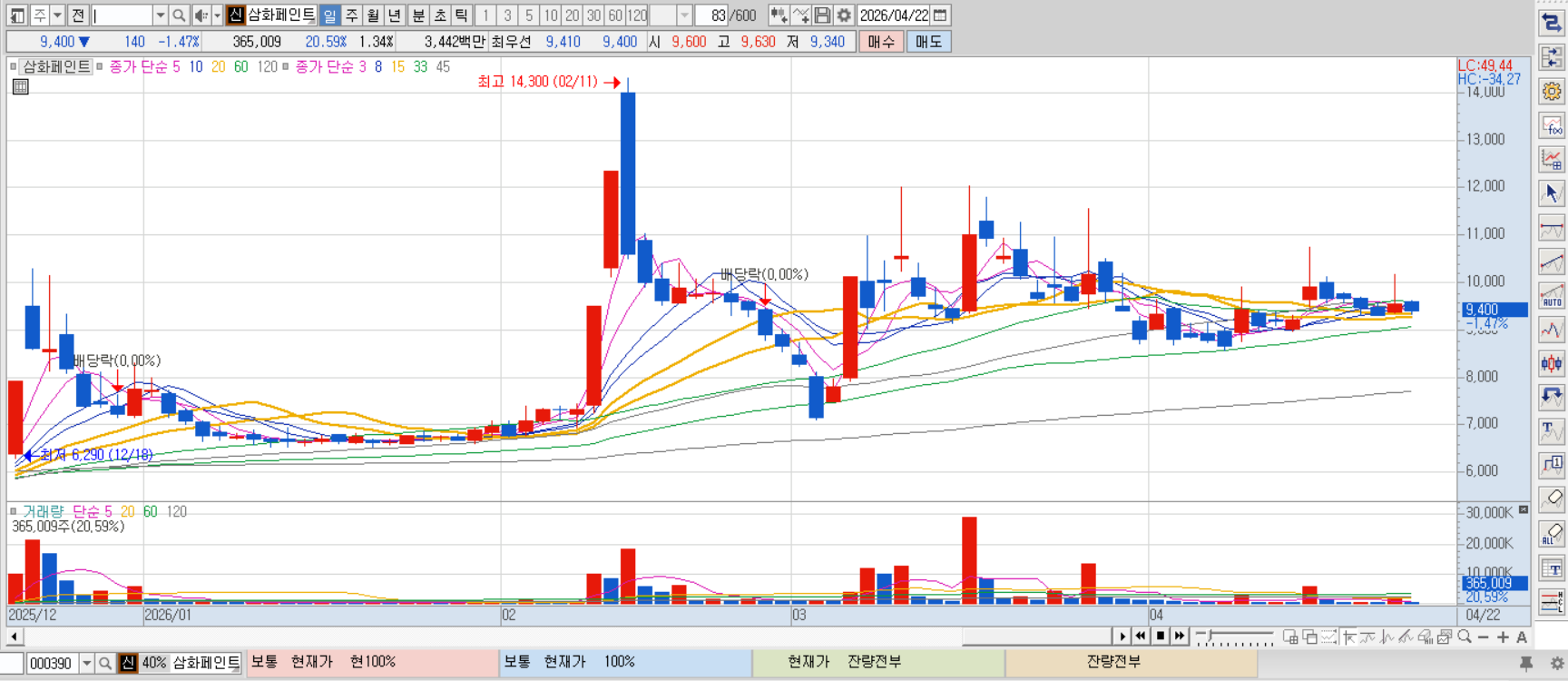Image resolution: width=1568 pixels, height=681 pixels.
Task: Click the blue undo arrow tool in right toolbar
Action: pos(1552,397)
